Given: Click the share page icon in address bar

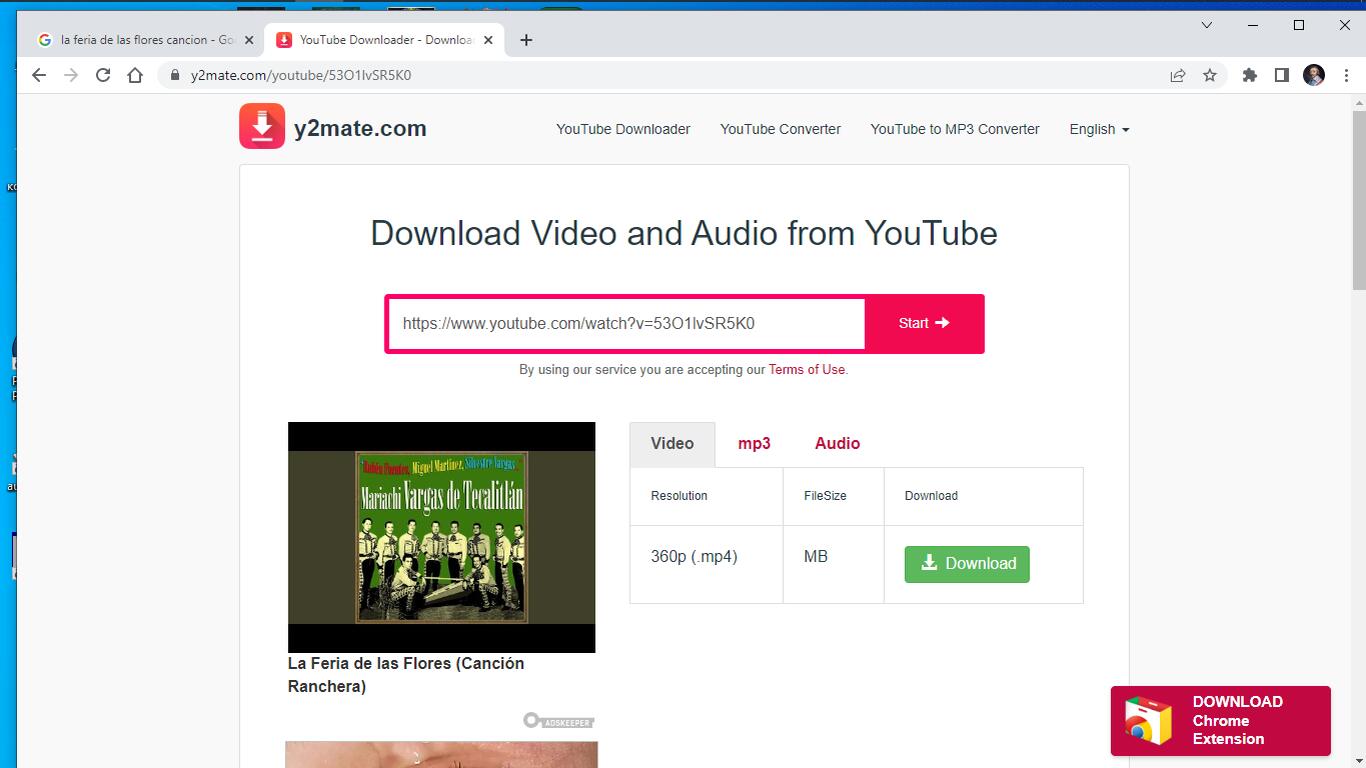Looking at the screenshot, I should tap(1178, 75).
